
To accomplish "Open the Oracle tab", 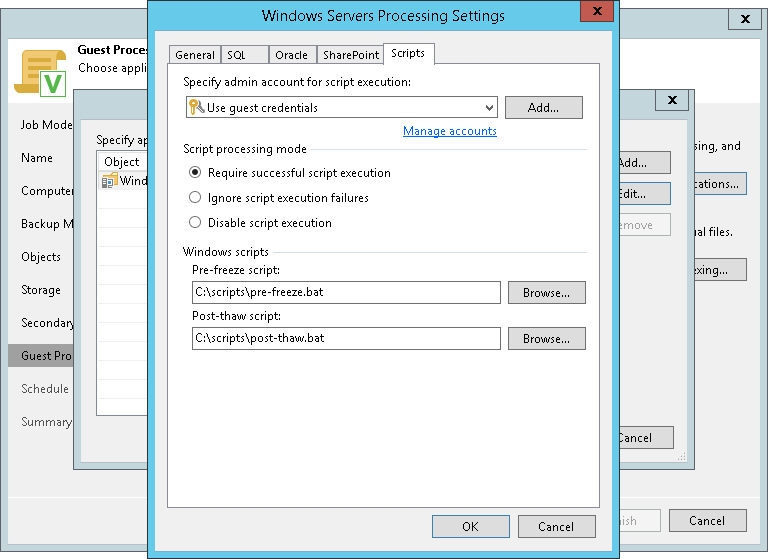I will click(292, 55).
